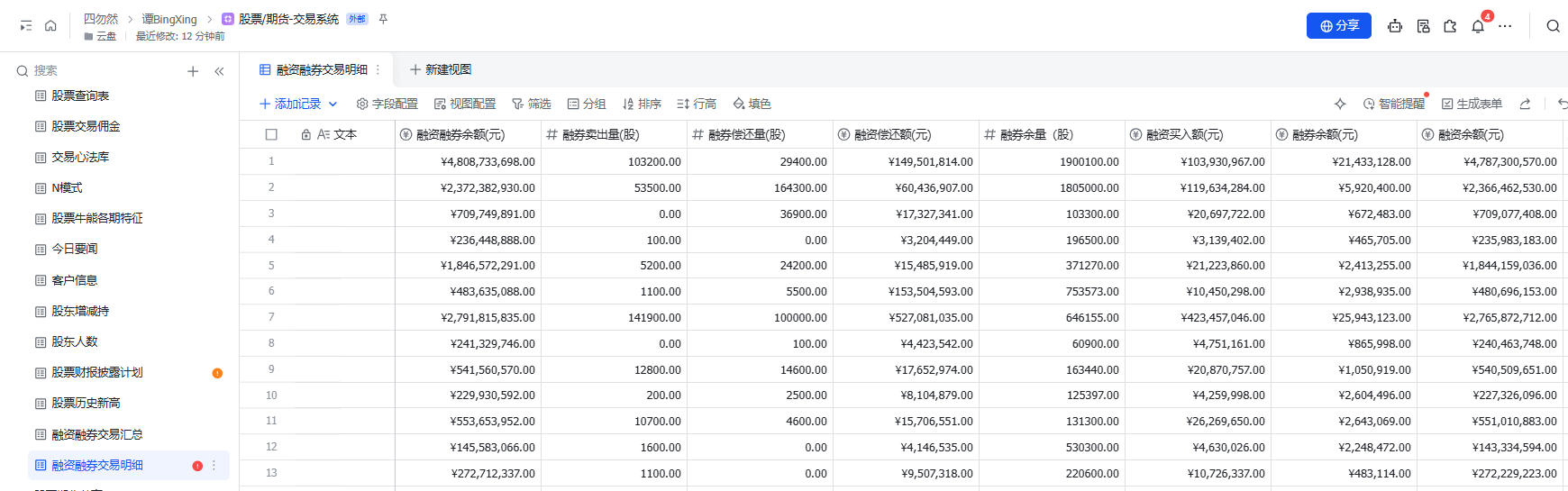Select row number 13
The width and height of the screenshot is (1568, 491).
(x=271, y=473)
